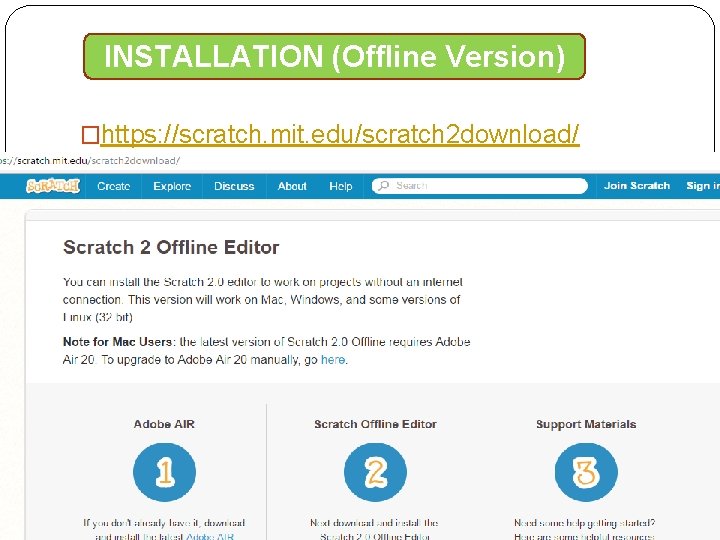720x540 pixels.
Task: Click the 'Support Materials' column heading
Action: pyautogui.click(x=586, y=424)
